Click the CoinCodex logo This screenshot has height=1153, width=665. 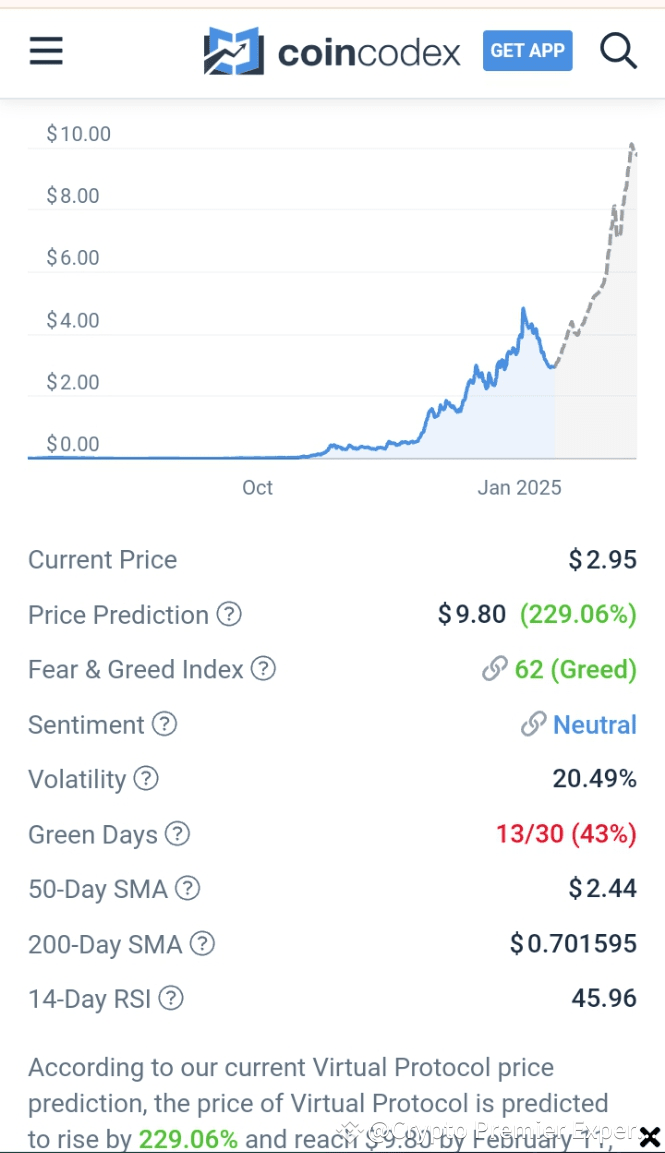pyautogui.click(x=330, y=51)
